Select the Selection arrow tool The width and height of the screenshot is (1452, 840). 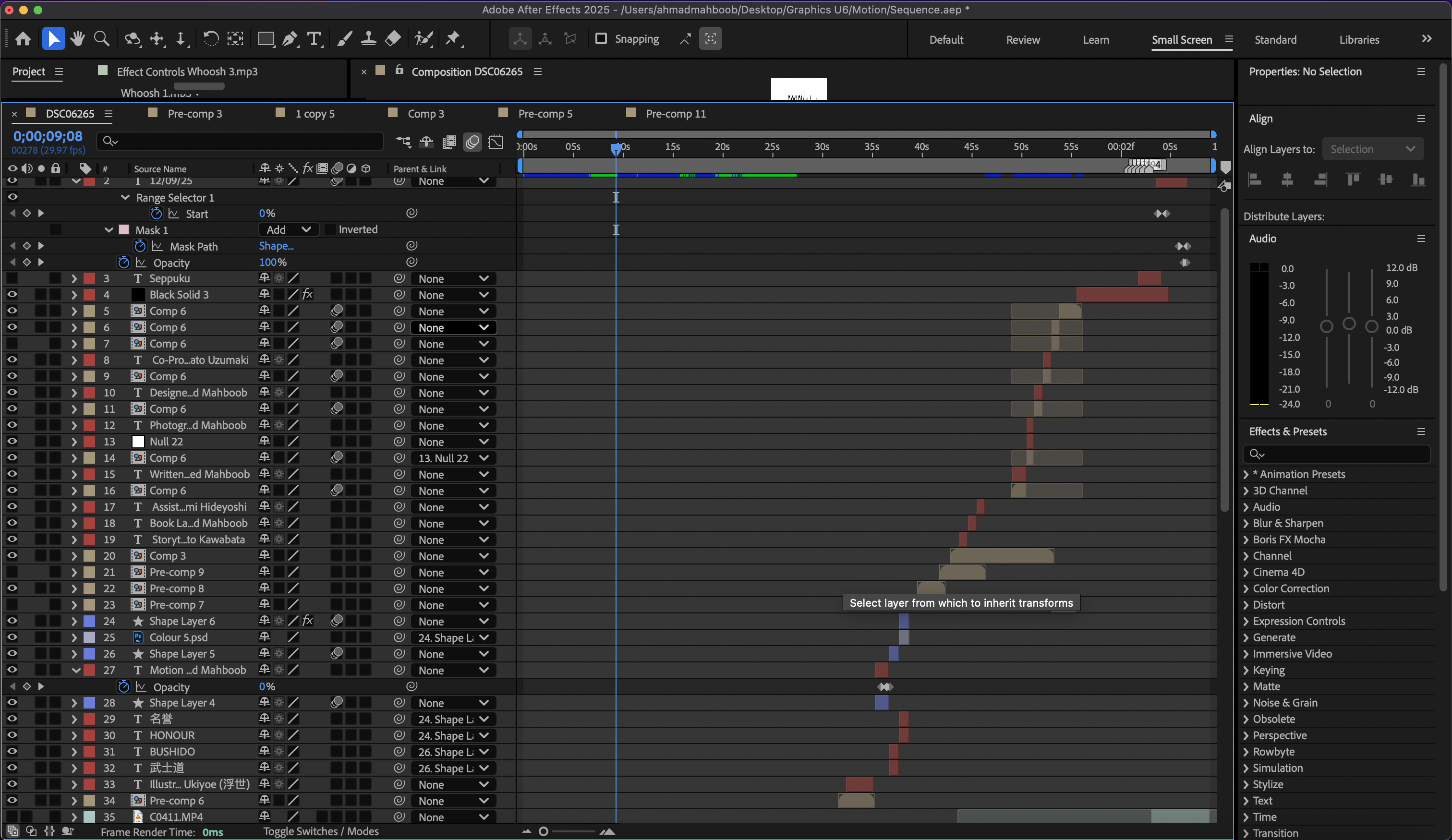tap(53, 38)
